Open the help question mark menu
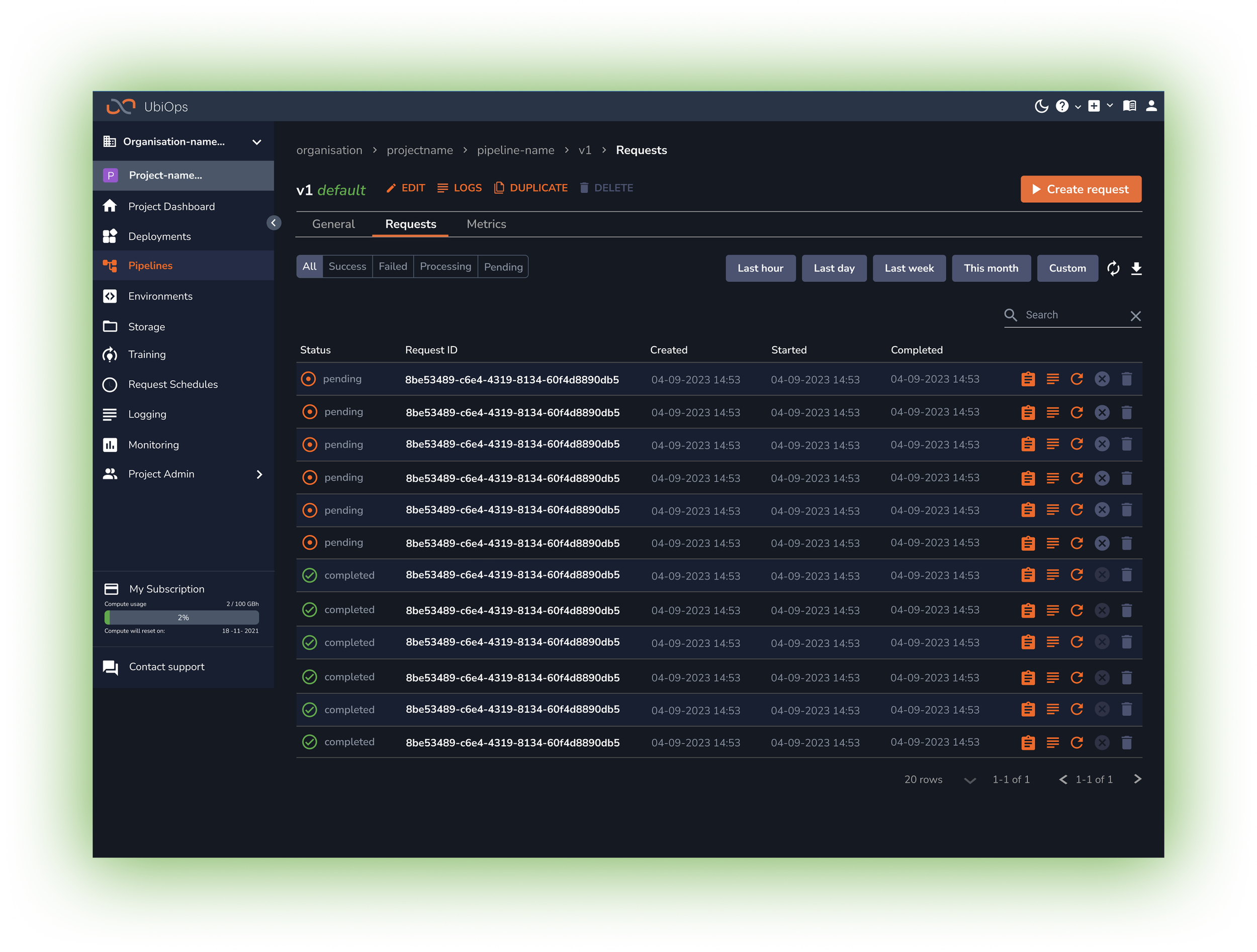 (1062, 106)
